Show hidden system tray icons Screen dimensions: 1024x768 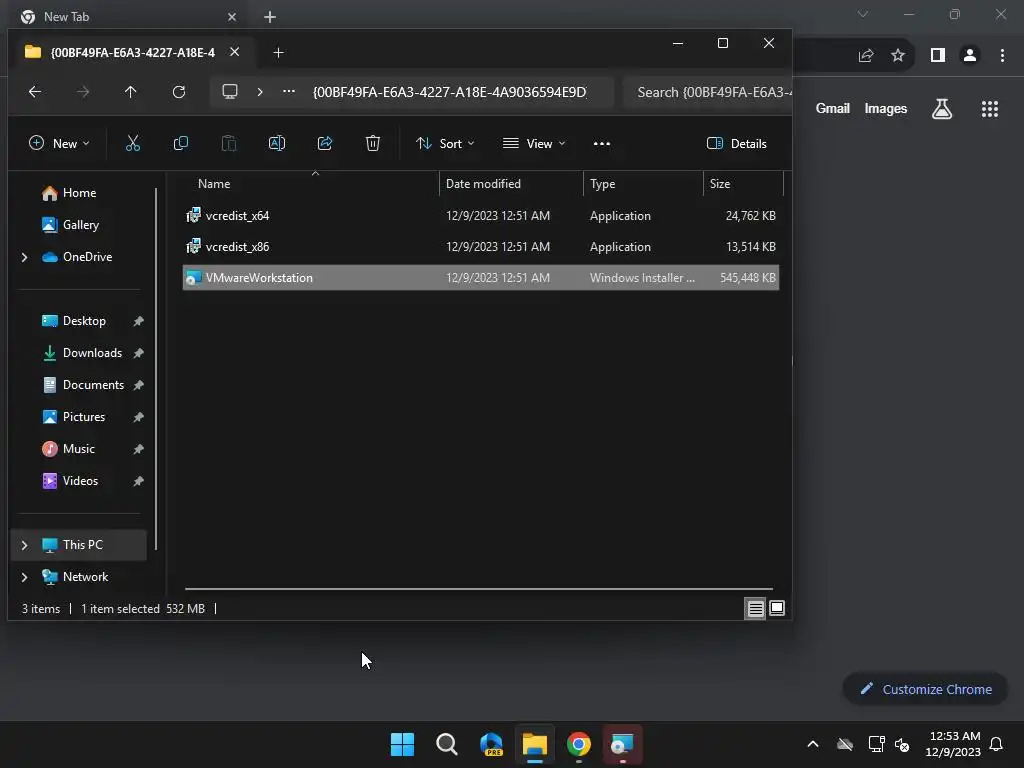[813, 744]
